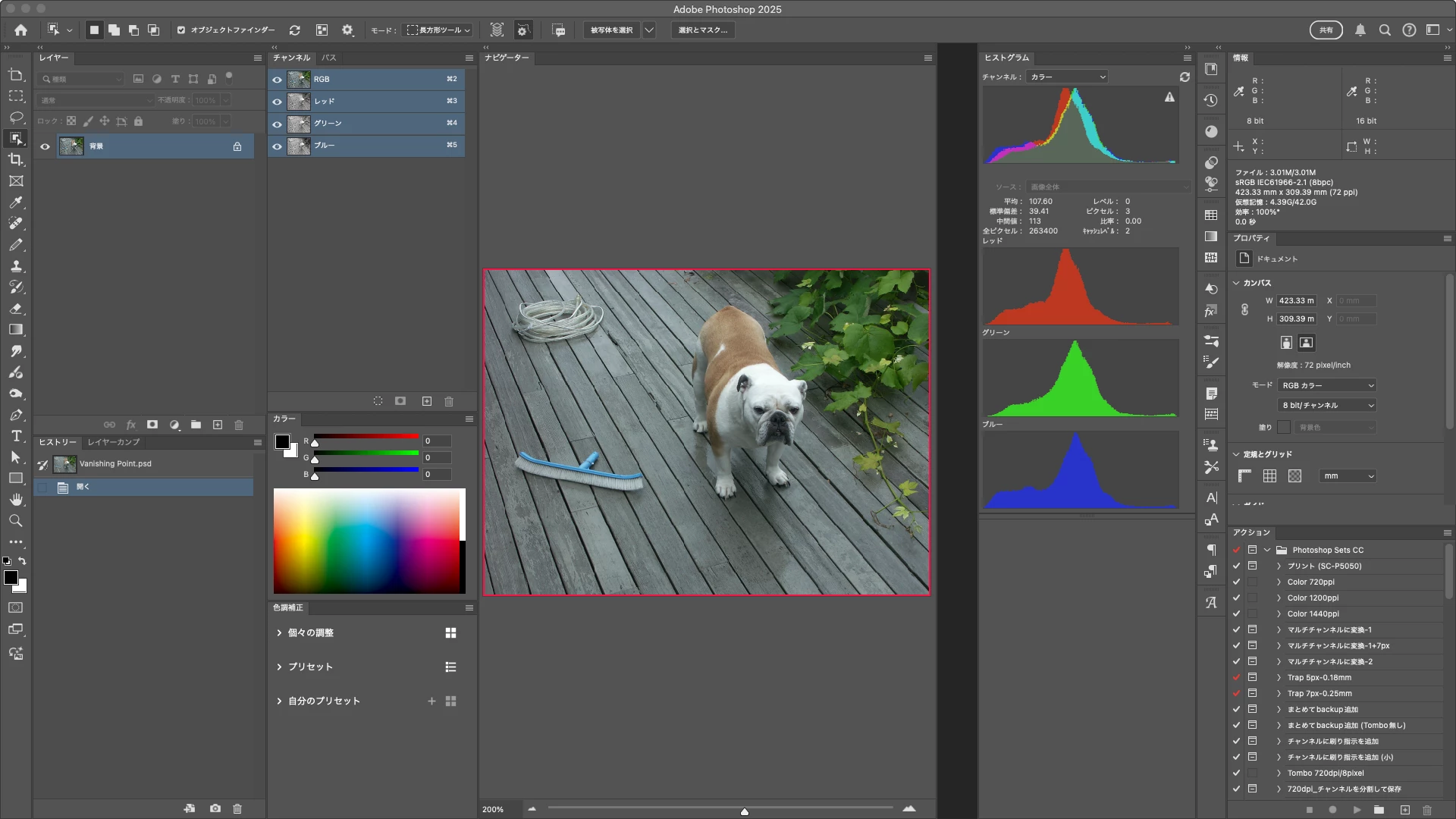The image size is (1456, 819).
Task: Toggle the オブジェクトファインダー checkbox
Action: tap(181, 30)
